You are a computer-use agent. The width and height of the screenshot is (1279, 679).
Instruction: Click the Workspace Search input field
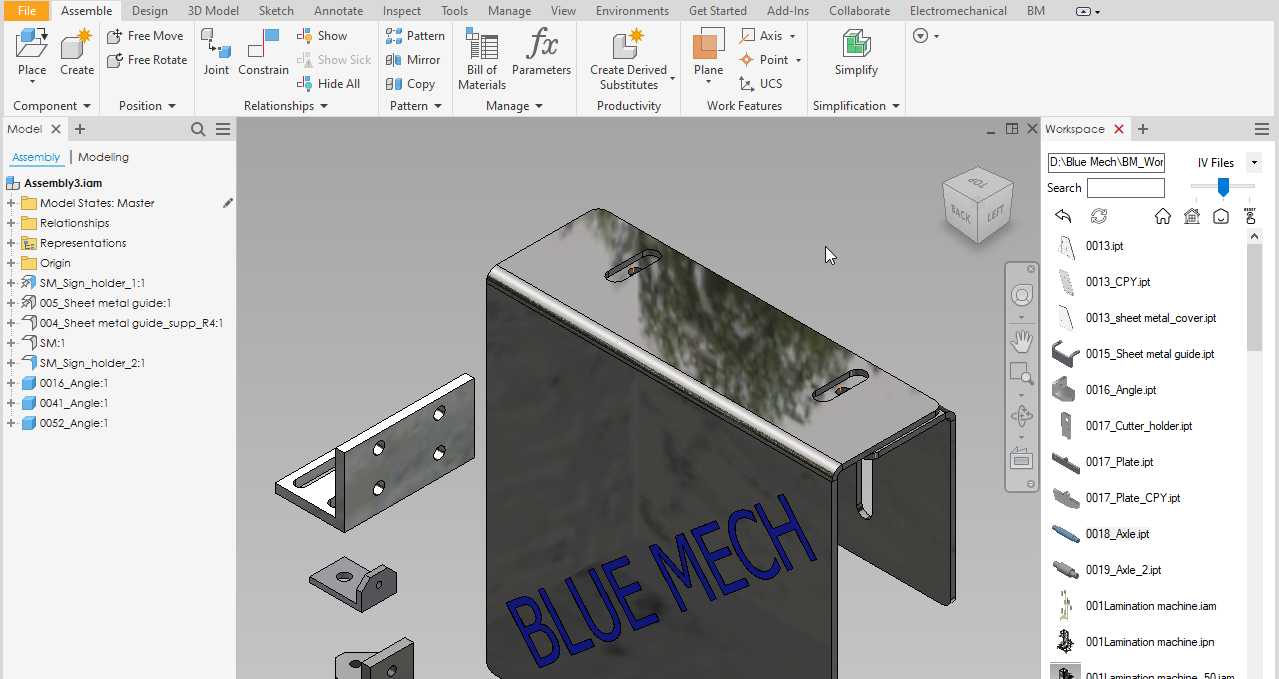click(1126, 188)
